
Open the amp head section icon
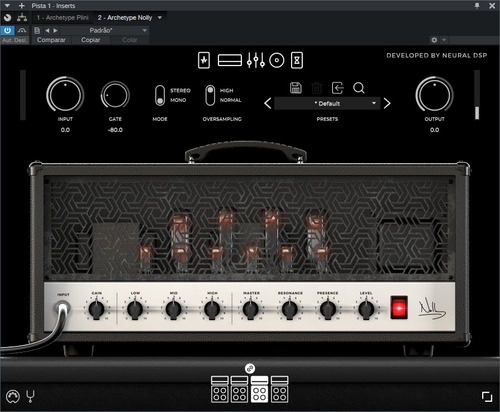[x=230, y=60]
